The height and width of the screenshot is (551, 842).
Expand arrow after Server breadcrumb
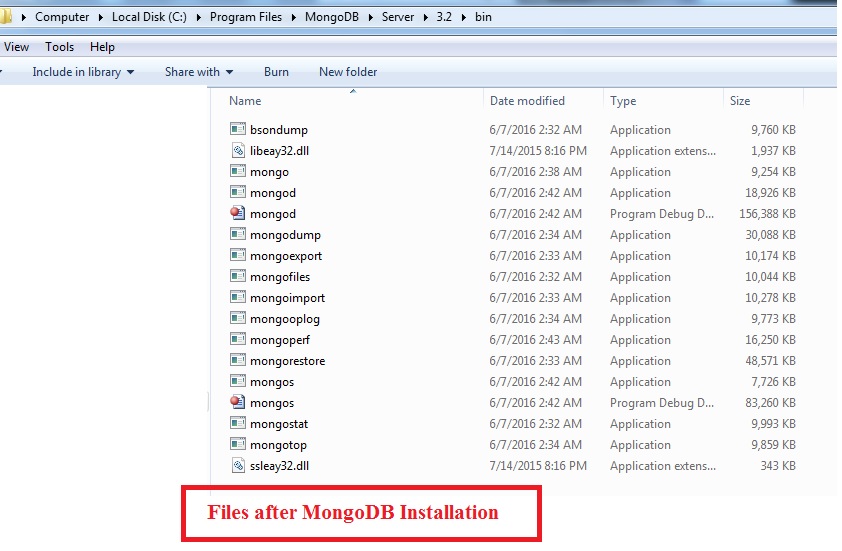coord(425,17)
